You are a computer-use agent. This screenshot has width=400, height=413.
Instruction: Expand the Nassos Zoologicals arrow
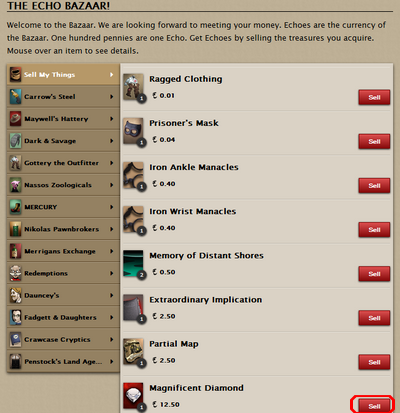pos(112,185)
